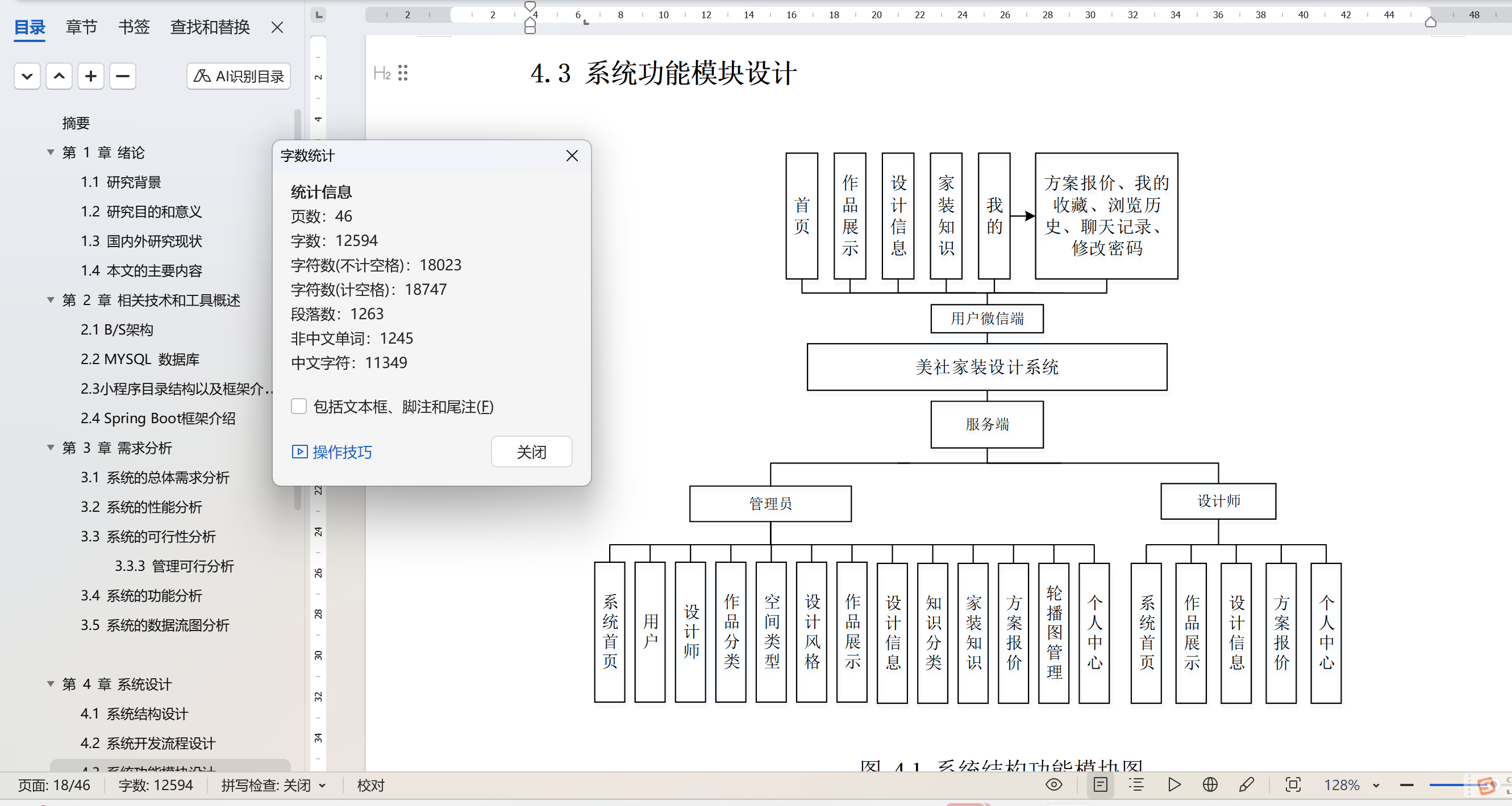1512x806 pixels.
Task: Collapse 第 3 章 需求分析 tree node
Action: coord(51,448)
